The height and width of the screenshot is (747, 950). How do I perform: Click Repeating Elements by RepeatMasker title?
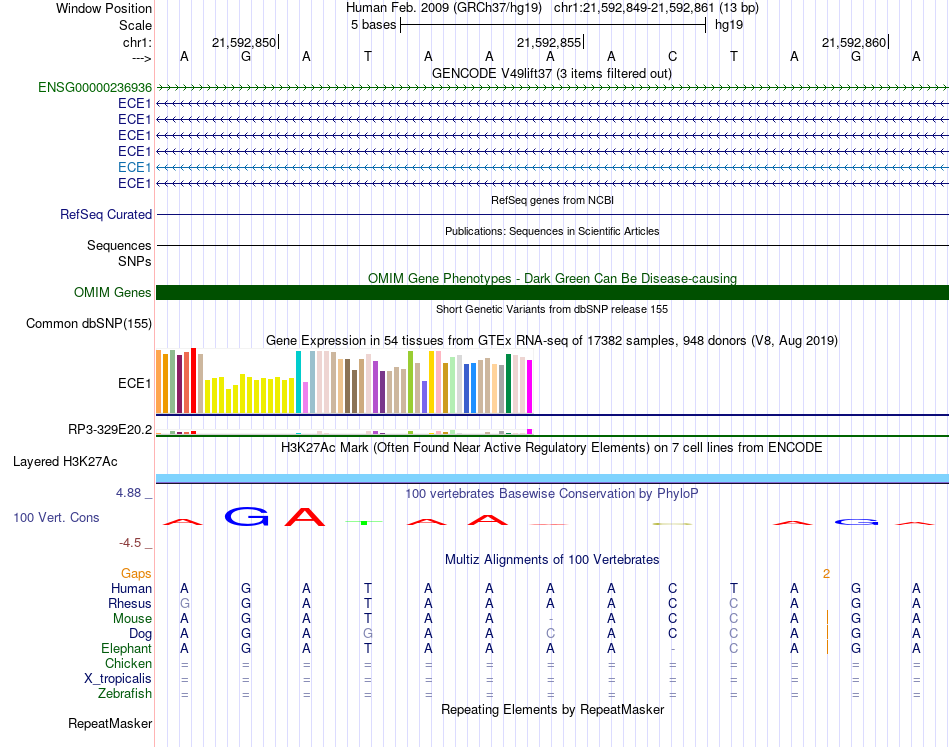click(x=552, y=709)
